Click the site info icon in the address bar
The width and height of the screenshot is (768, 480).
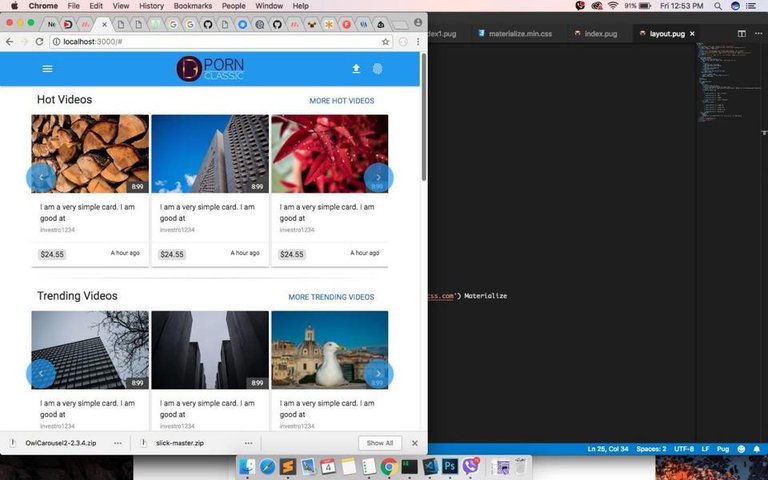[x=56, y=42]
